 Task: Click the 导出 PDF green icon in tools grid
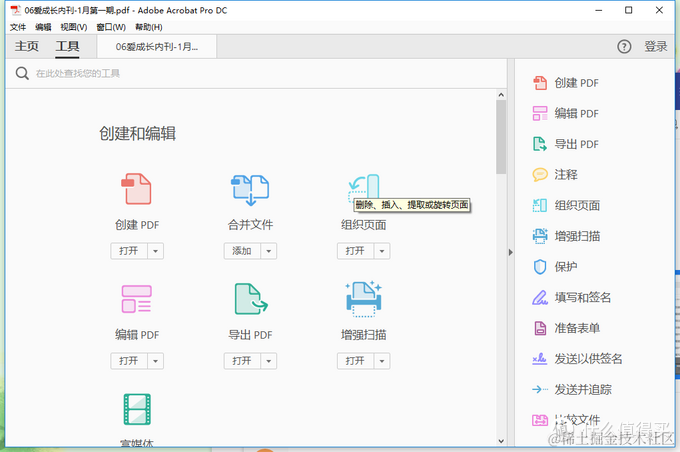(x=251, y=298)
